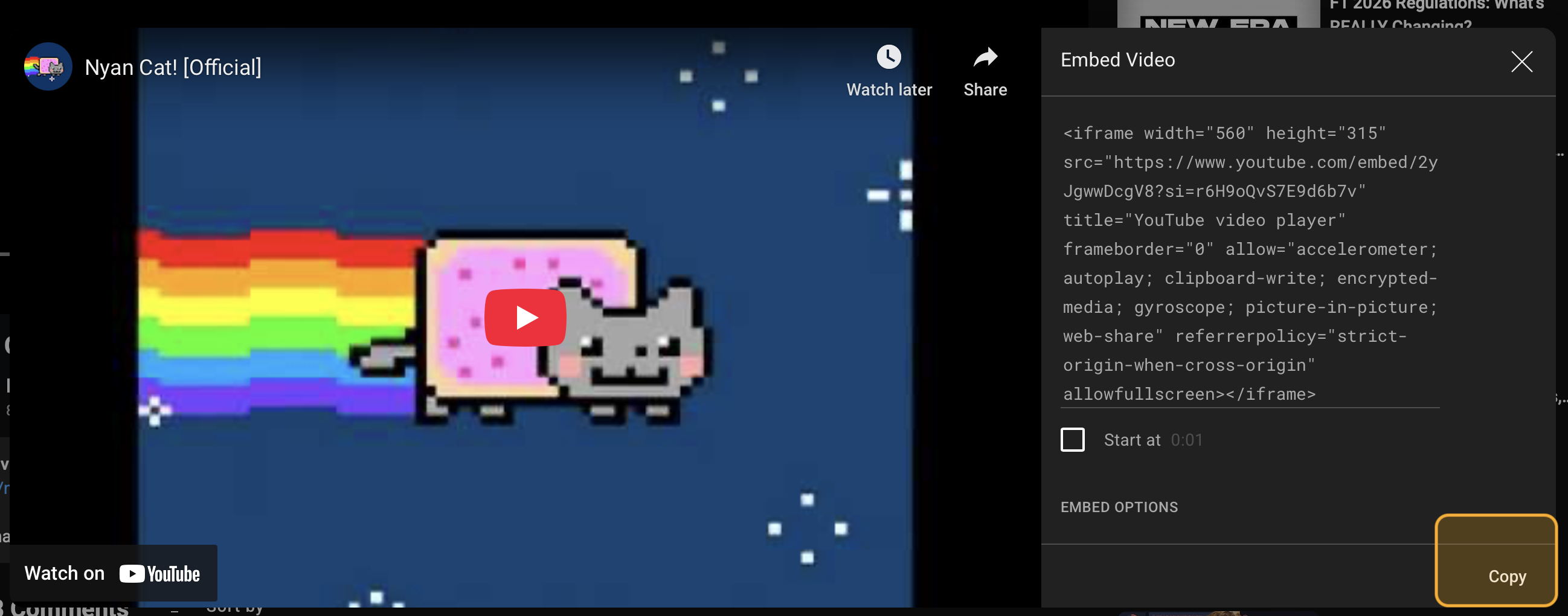Open Watch on YouTube link
The width and height of the screenshot is (1568, 616).
[x=113, y=573]
